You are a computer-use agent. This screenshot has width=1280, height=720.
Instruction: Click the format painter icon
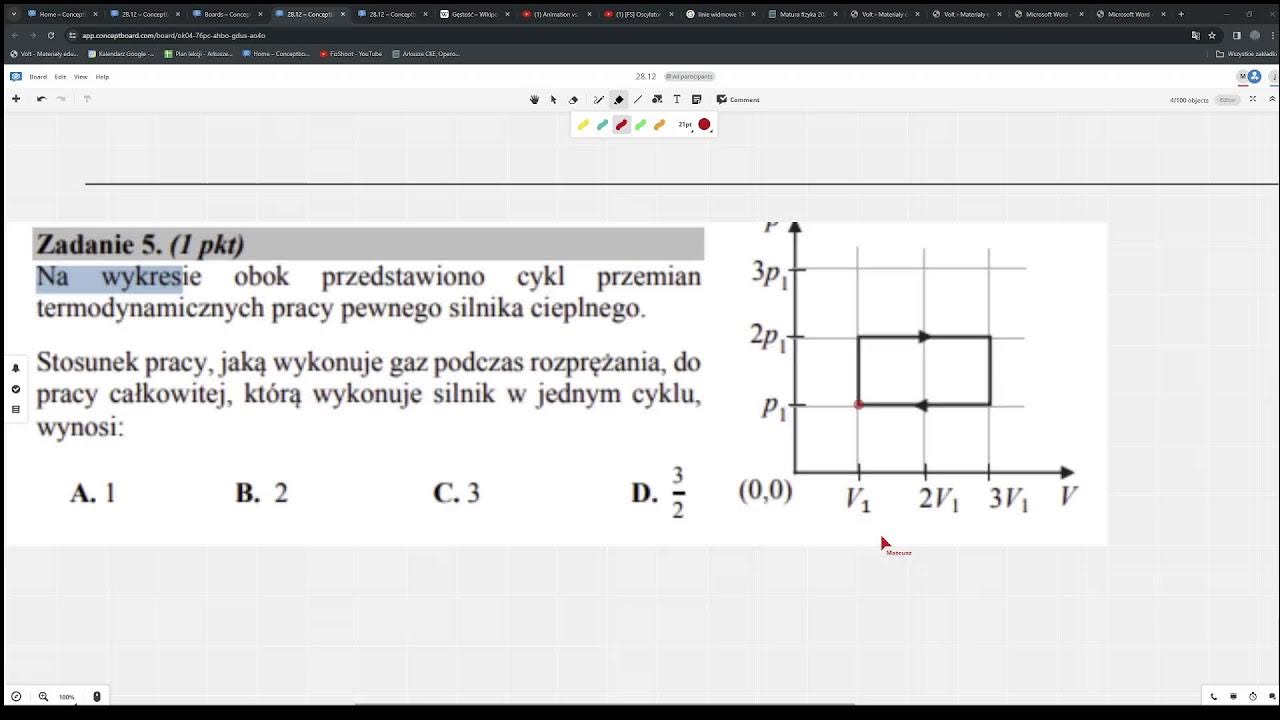[87, 99]
